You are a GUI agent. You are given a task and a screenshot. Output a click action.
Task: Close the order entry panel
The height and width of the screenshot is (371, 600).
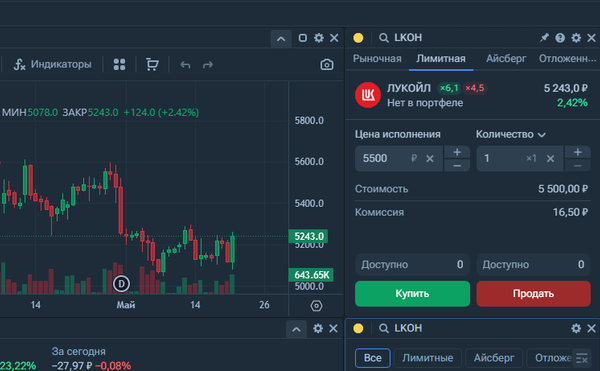(591, 37)
